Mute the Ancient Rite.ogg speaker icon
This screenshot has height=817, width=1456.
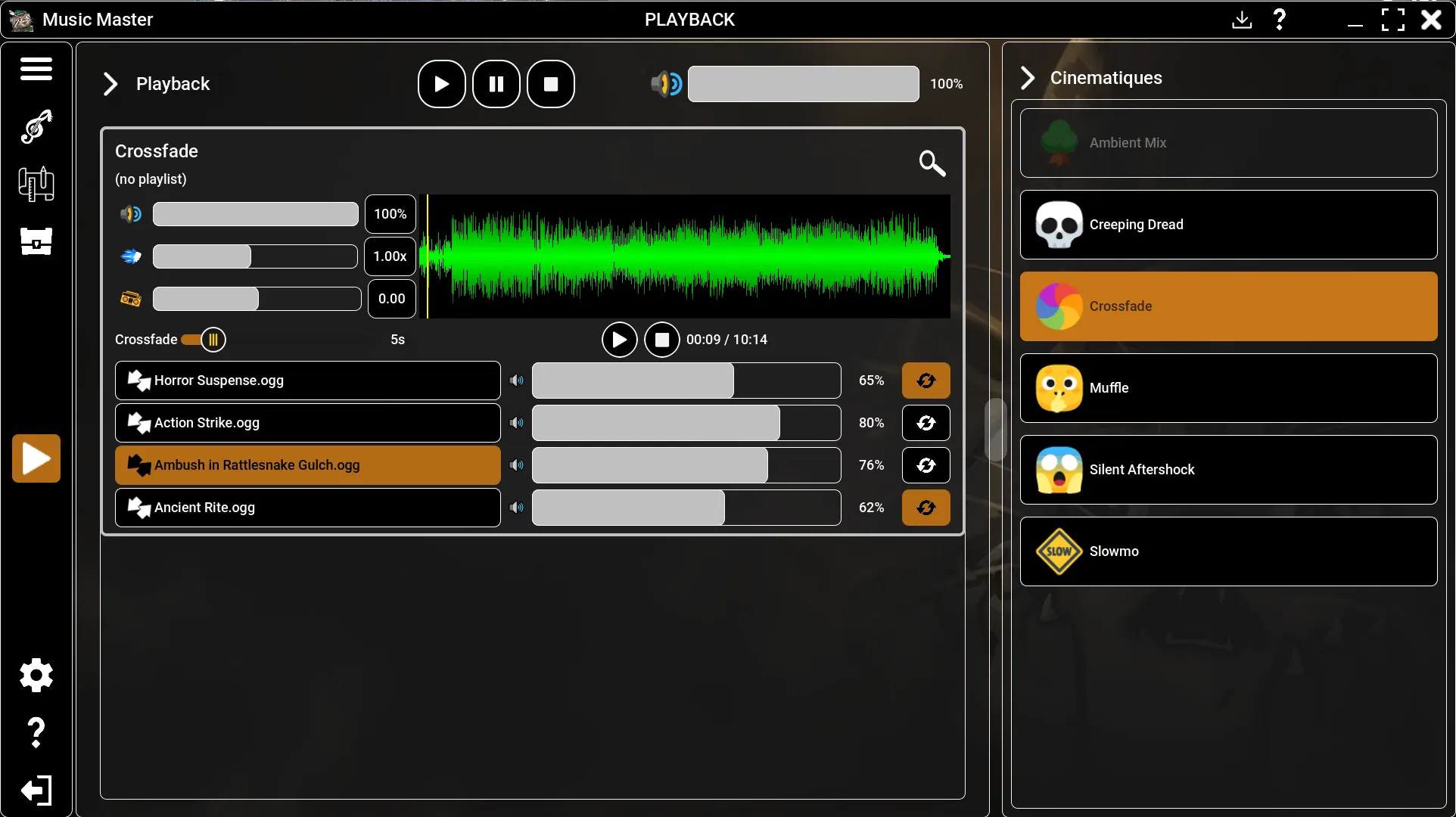point(516,508)
